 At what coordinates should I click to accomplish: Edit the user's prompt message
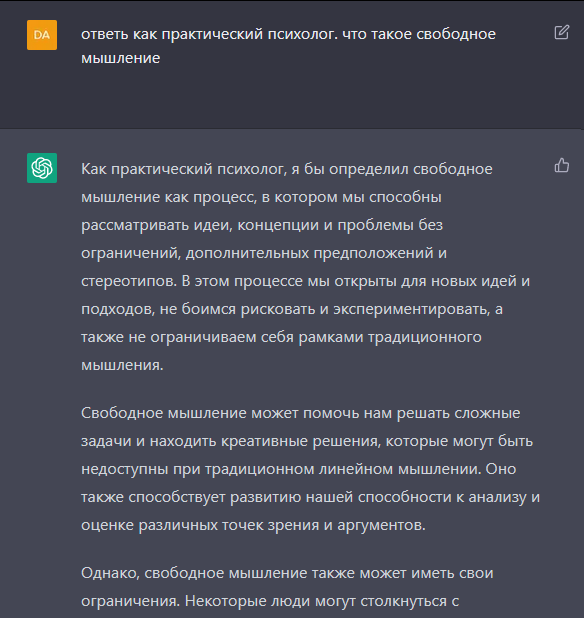pyautogui.click(x=562, y=32)
